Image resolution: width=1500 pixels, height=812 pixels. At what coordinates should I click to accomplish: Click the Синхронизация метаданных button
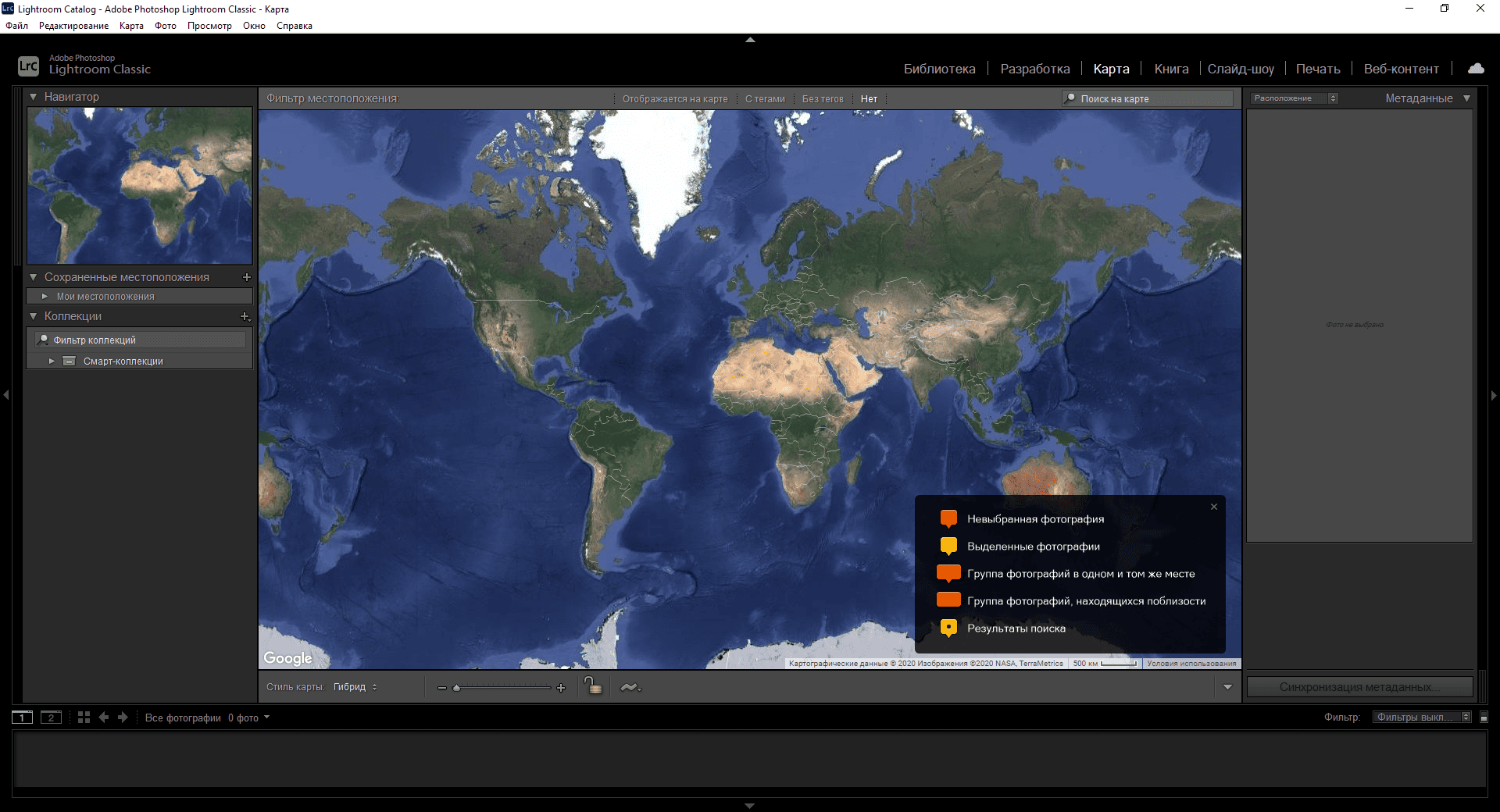tap(1359, 687)
